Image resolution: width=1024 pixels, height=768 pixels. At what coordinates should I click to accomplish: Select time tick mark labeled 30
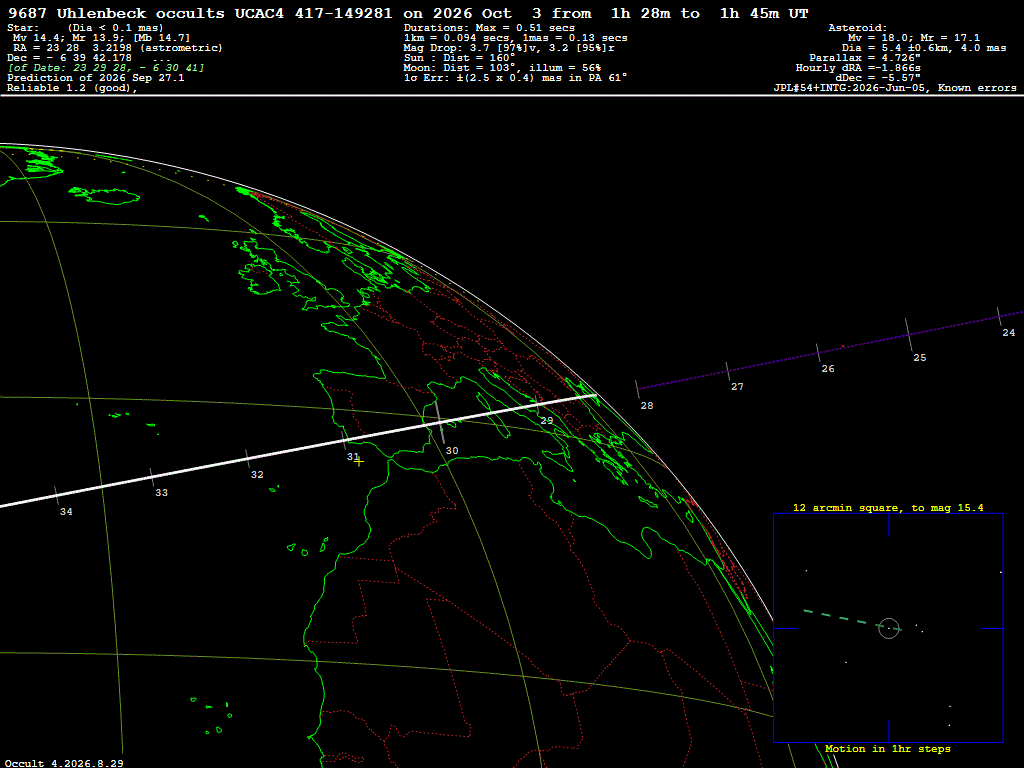[440, 423]
